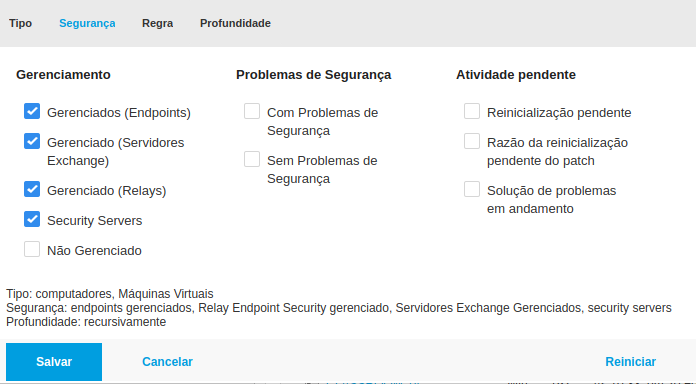Click the Salvar button
The image size is (696, 384).
click(x=54, y=362)
